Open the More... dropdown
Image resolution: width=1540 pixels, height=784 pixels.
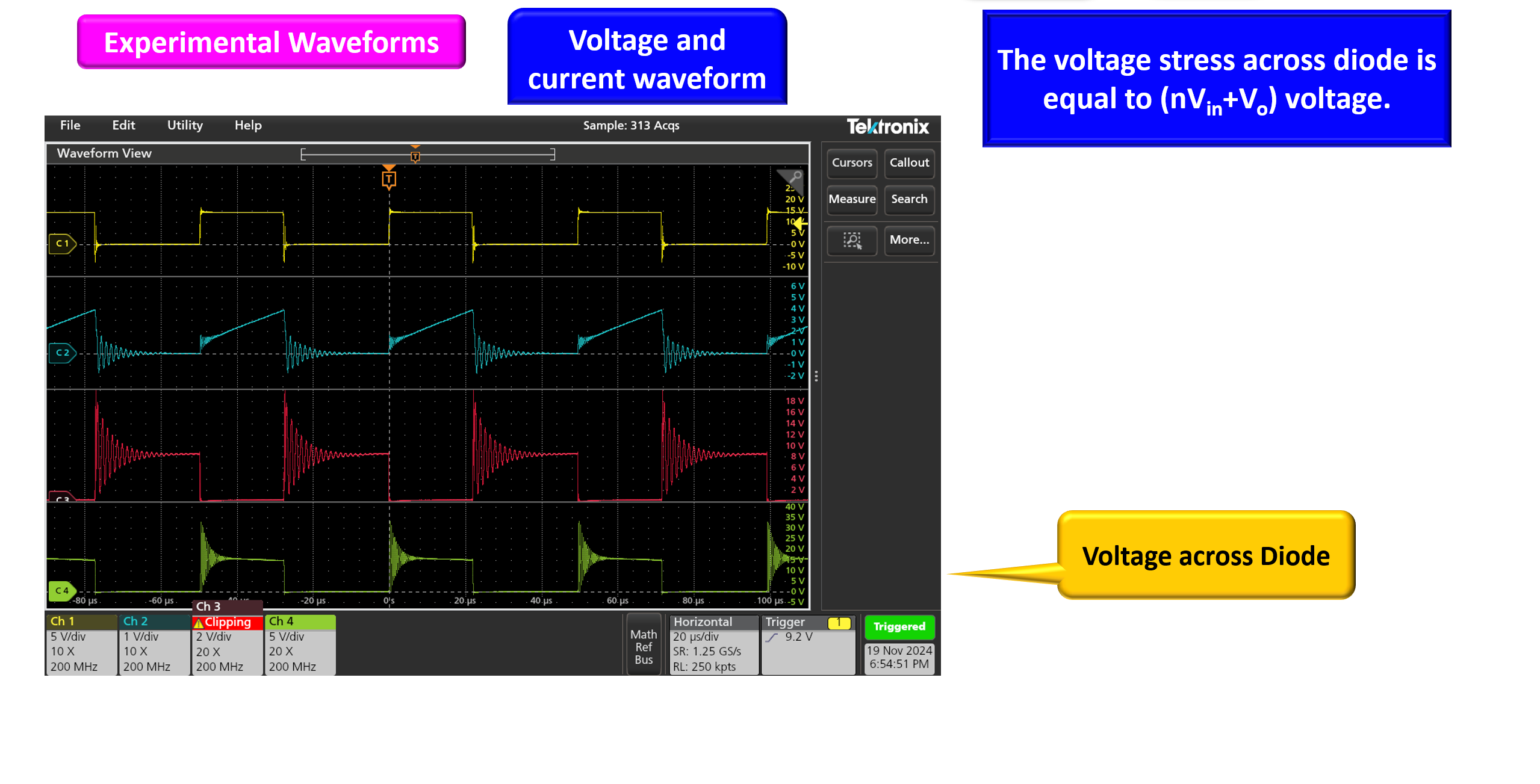[909, 240]
